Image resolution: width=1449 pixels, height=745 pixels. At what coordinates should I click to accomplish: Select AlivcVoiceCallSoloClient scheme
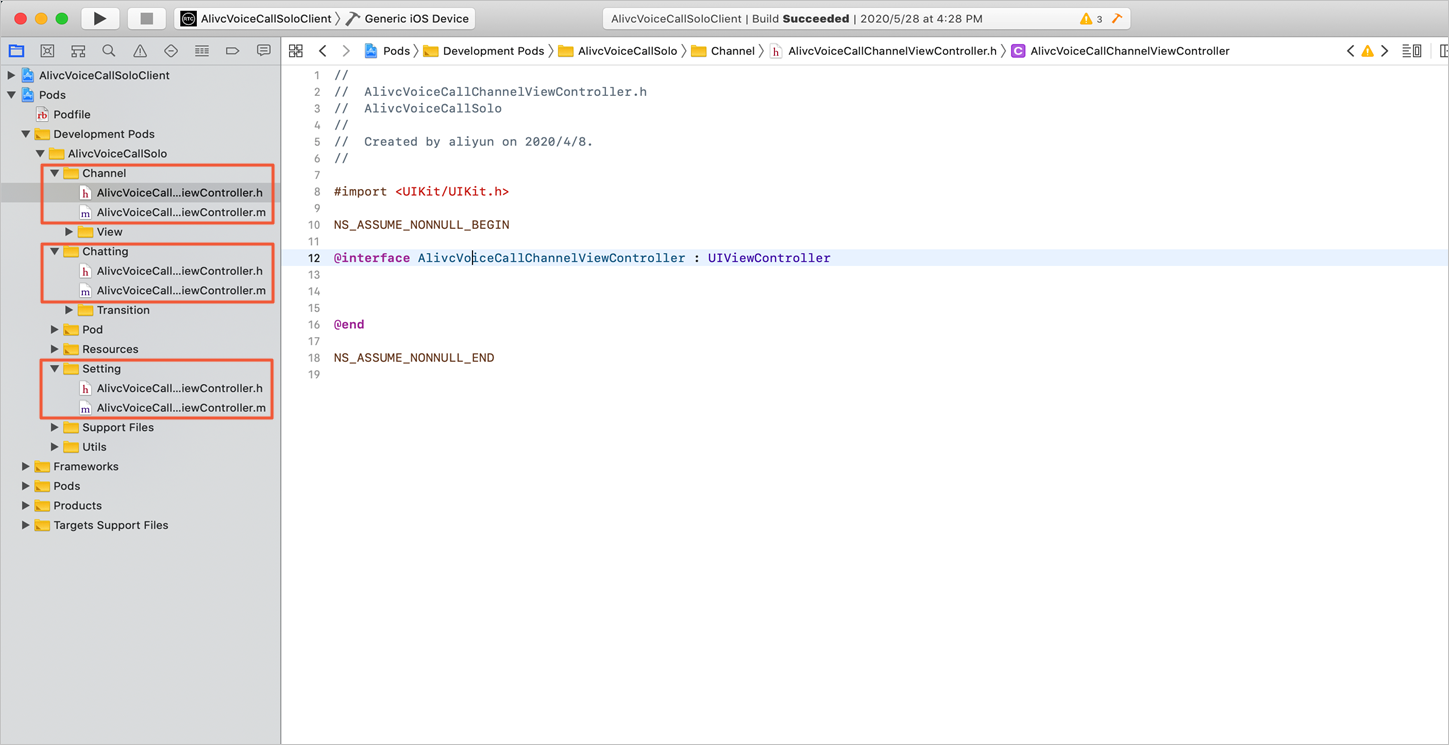tap(256, 19)
